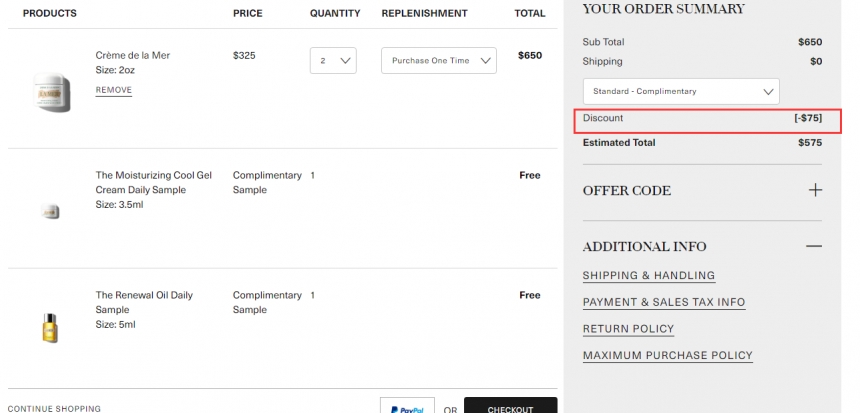
Task: Open the quantity dropdown for Crème de la Mer
Action: (333, 61)
